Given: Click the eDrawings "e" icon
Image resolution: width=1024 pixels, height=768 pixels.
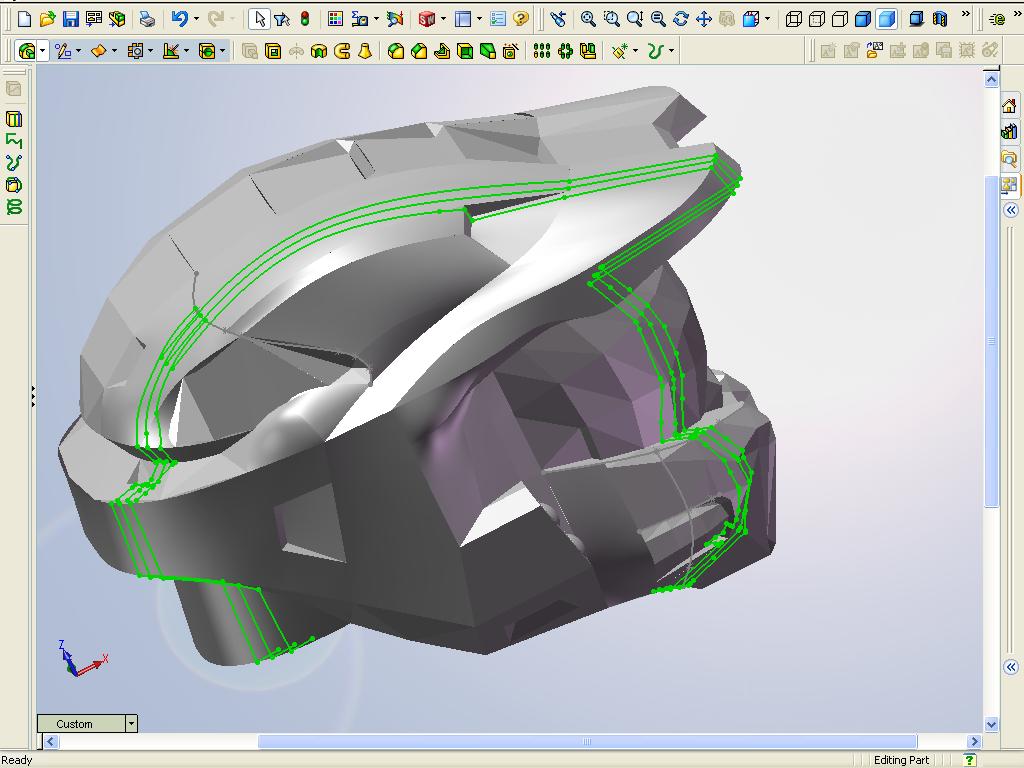Looking at the screenshot, I should point(997,19).
